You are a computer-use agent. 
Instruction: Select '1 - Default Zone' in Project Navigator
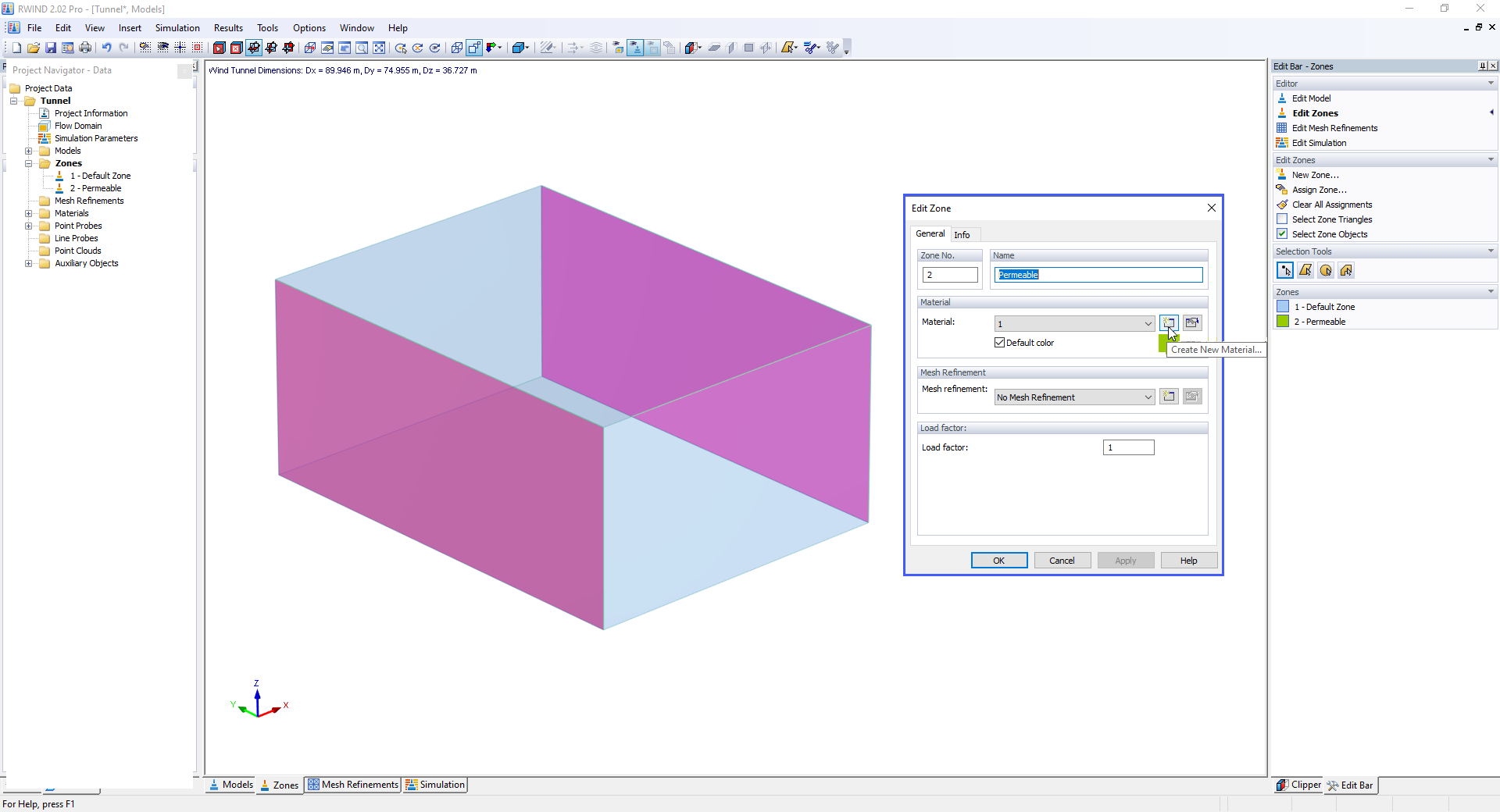coord(100,176)
